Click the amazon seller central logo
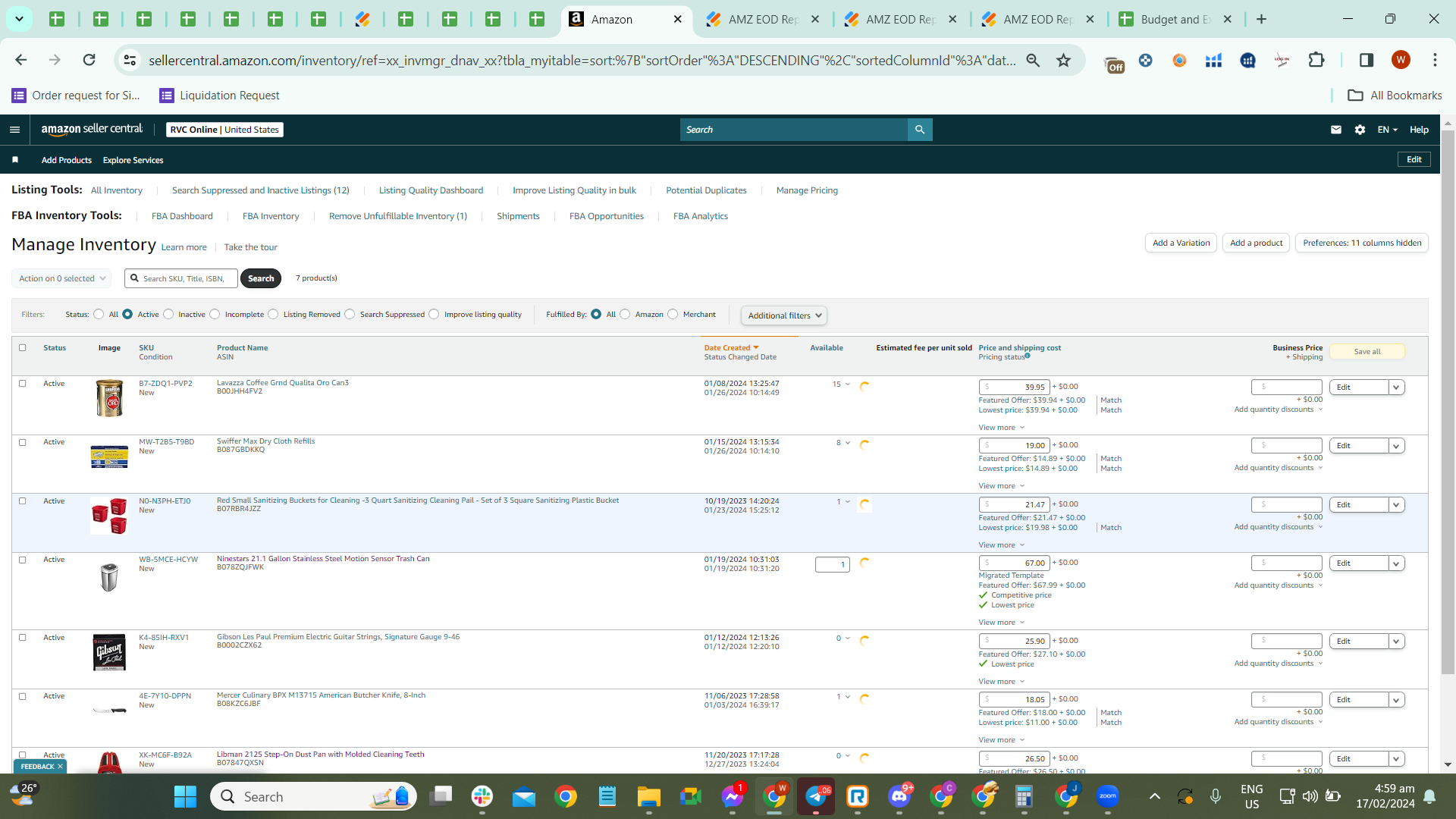Viewport: 1456px width, 819px height. [92, 130]
